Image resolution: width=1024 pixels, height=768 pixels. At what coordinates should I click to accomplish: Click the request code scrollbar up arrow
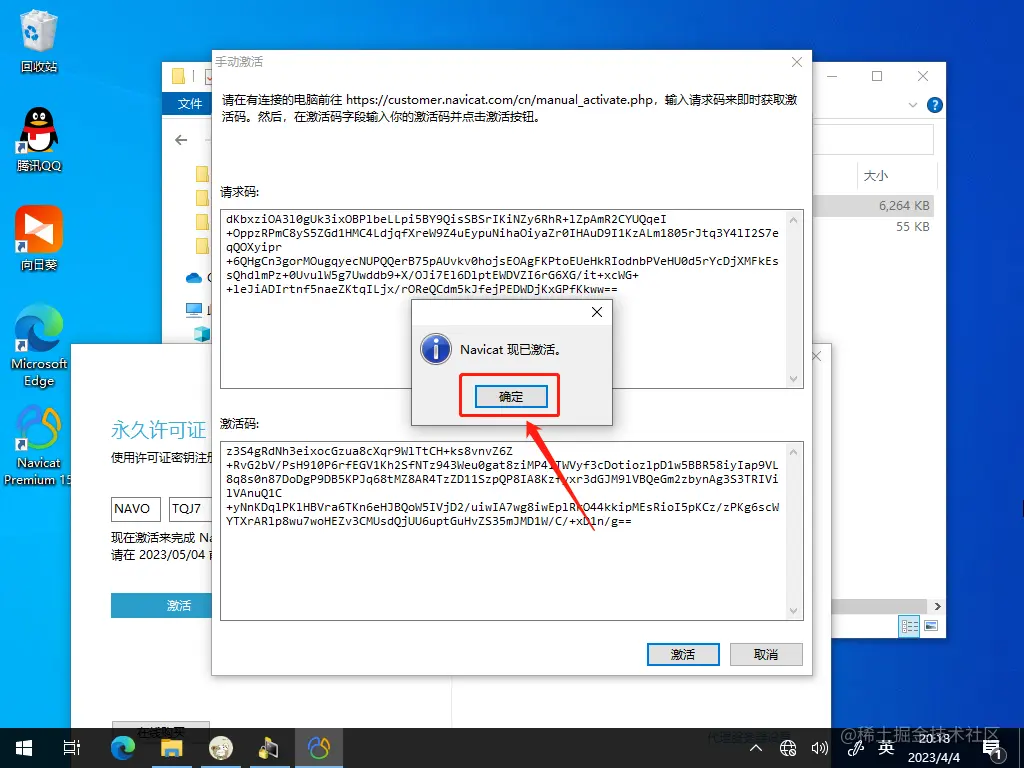[793, 220]
